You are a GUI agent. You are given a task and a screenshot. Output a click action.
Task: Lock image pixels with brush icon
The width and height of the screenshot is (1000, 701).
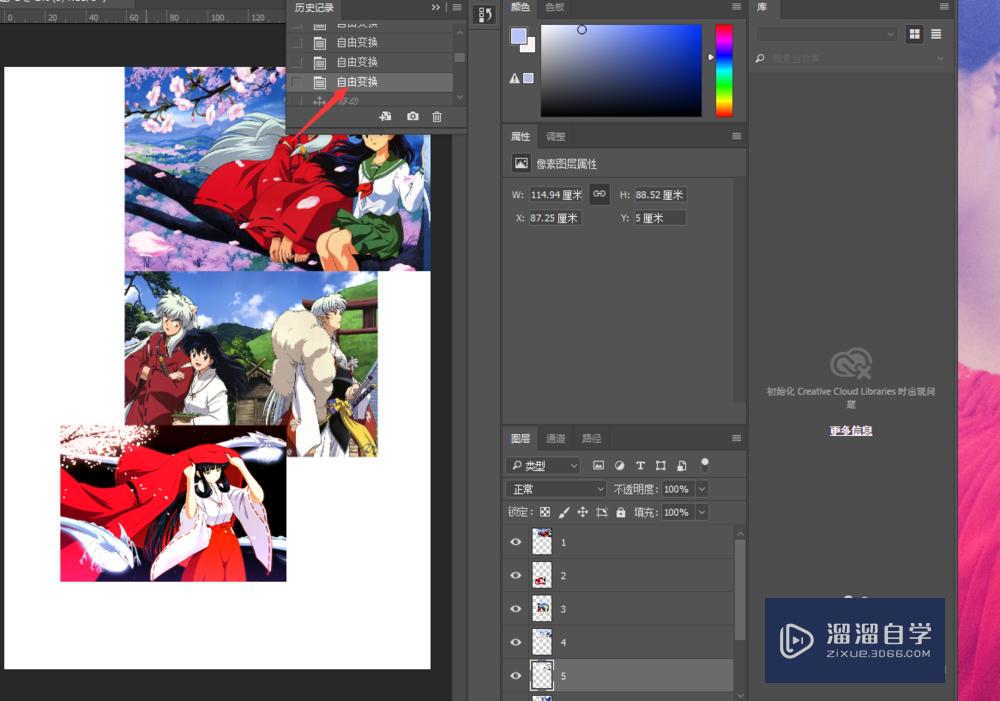(564, 512)
